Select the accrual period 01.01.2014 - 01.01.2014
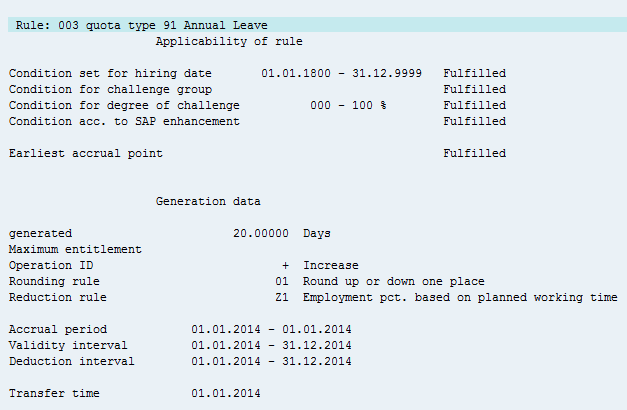The image size is (627, 410). (x=271, y=329)
